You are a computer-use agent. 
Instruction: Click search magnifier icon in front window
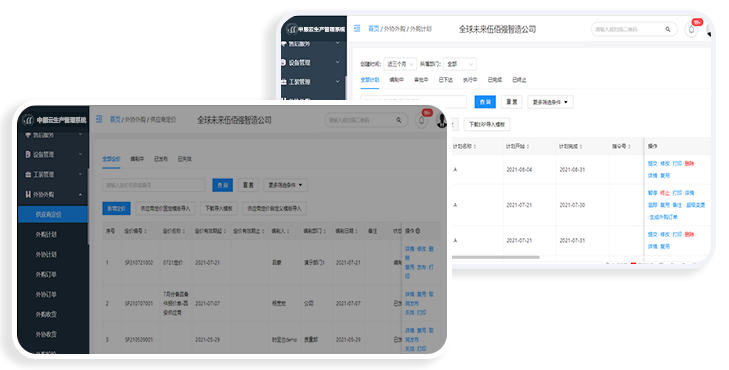tap(399, 120)
